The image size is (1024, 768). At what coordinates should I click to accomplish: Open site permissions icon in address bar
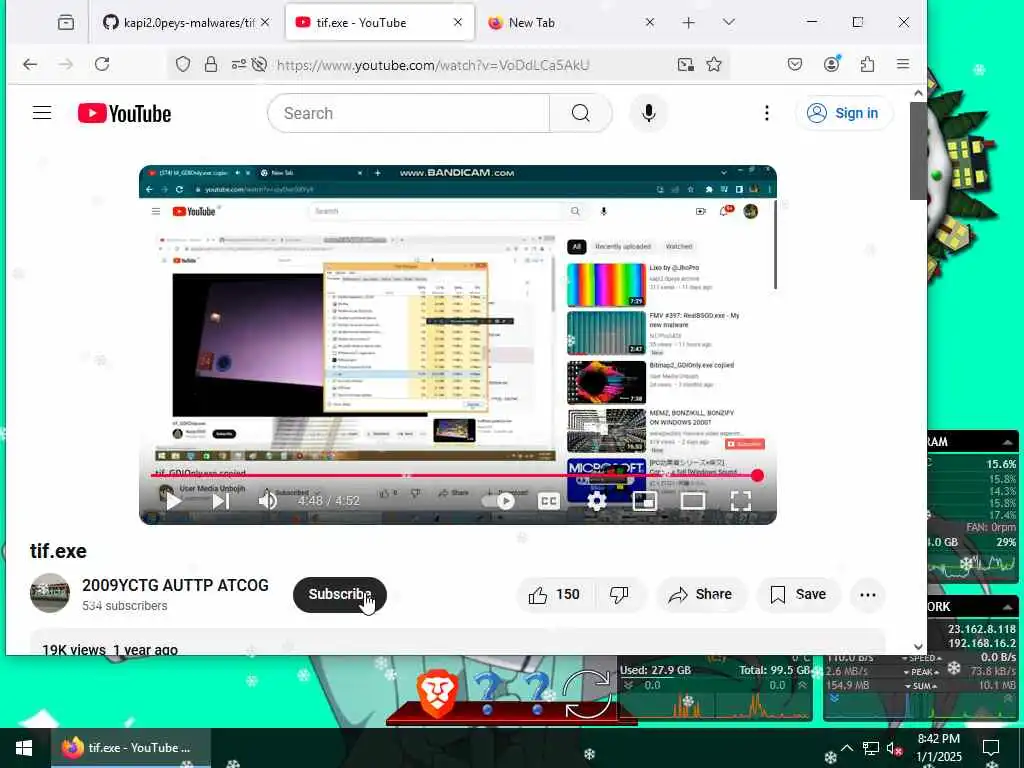tap(238, 64)
